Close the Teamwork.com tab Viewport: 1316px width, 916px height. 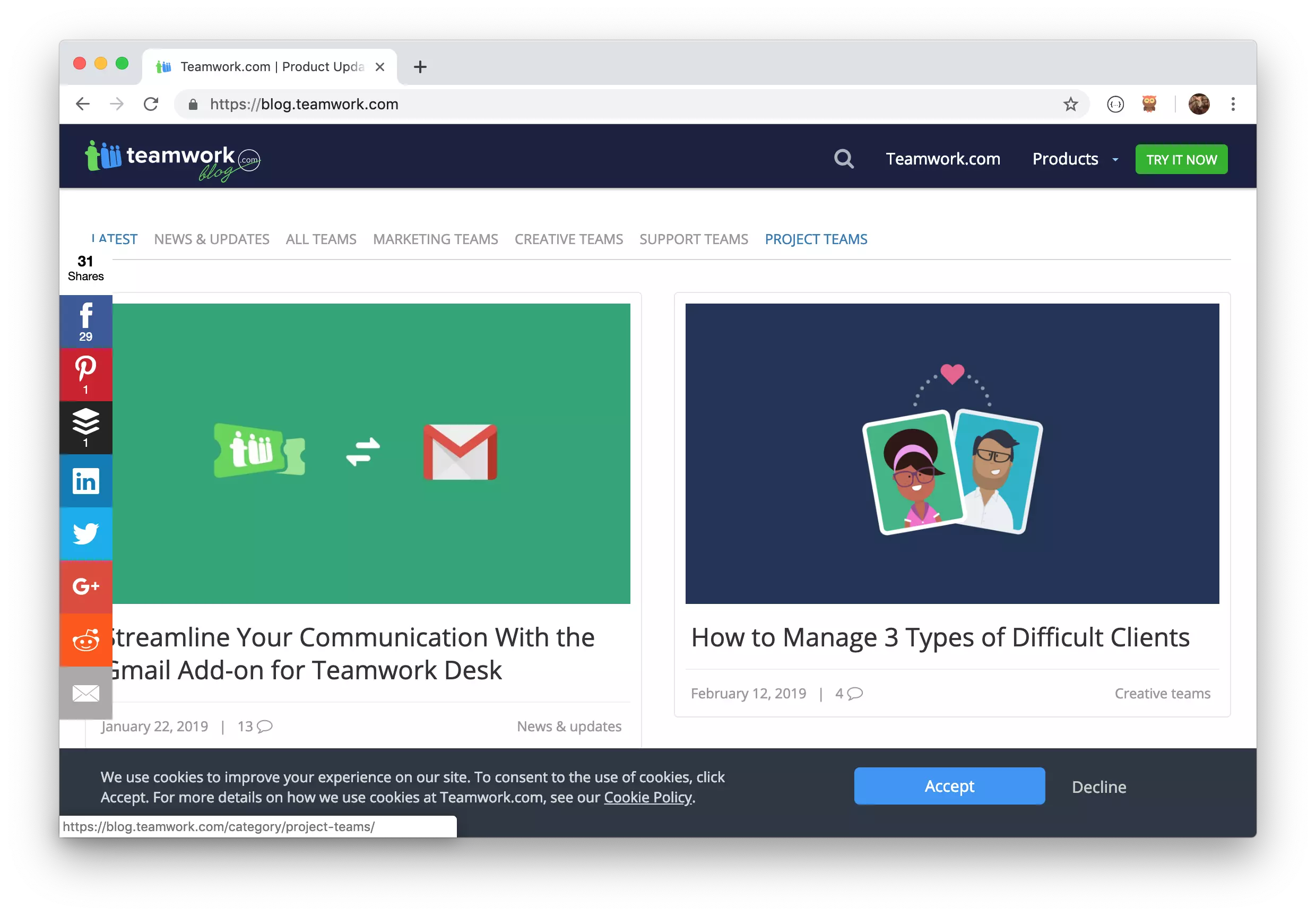point(379,67)
